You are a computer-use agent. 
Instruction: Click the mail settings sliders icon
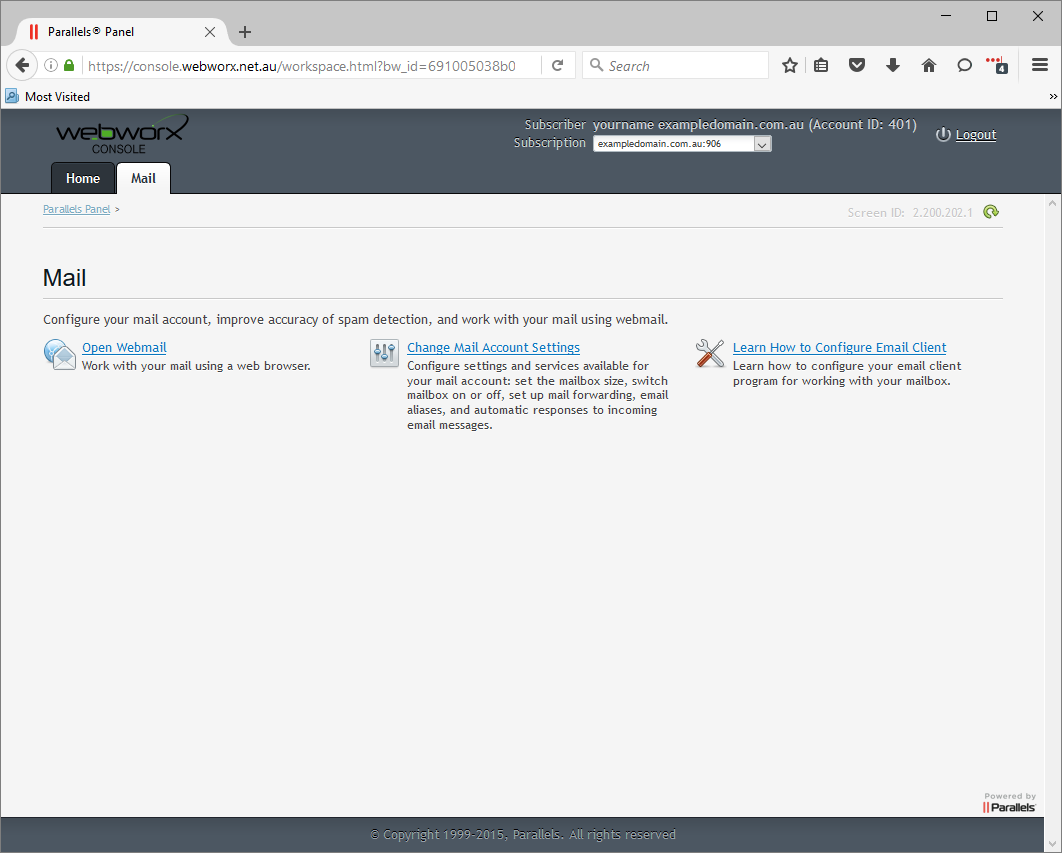point(384,353)
